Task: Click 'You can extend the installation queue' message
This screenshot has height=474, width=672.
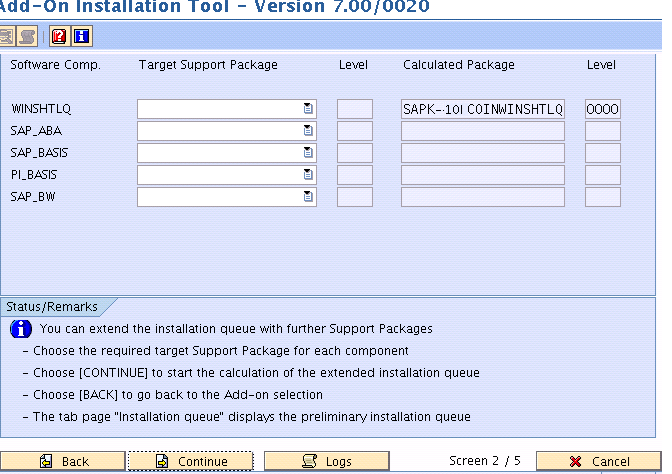Action: click(236, 329)
